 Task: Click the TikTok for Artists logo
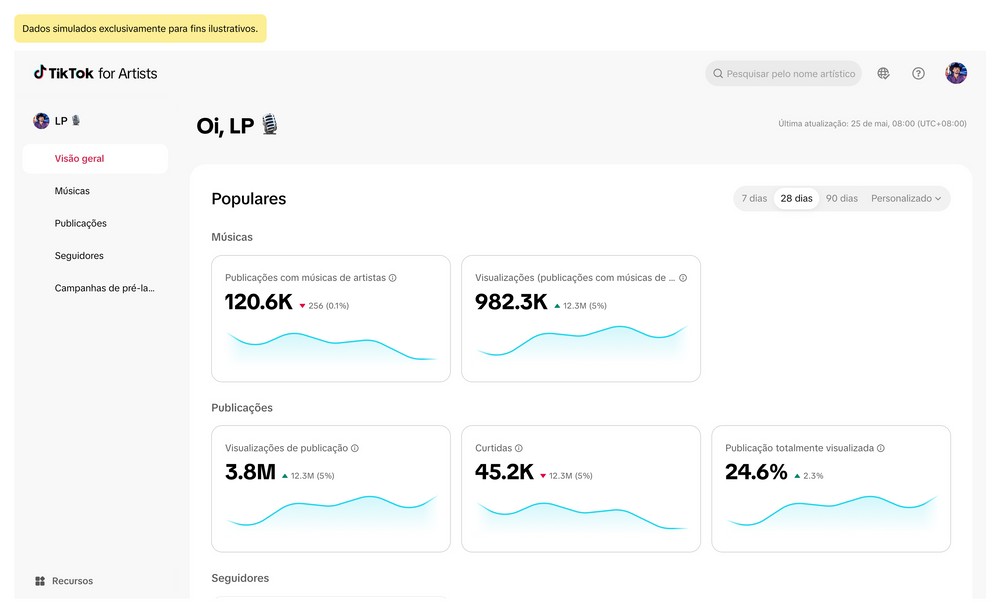[96, 73]
